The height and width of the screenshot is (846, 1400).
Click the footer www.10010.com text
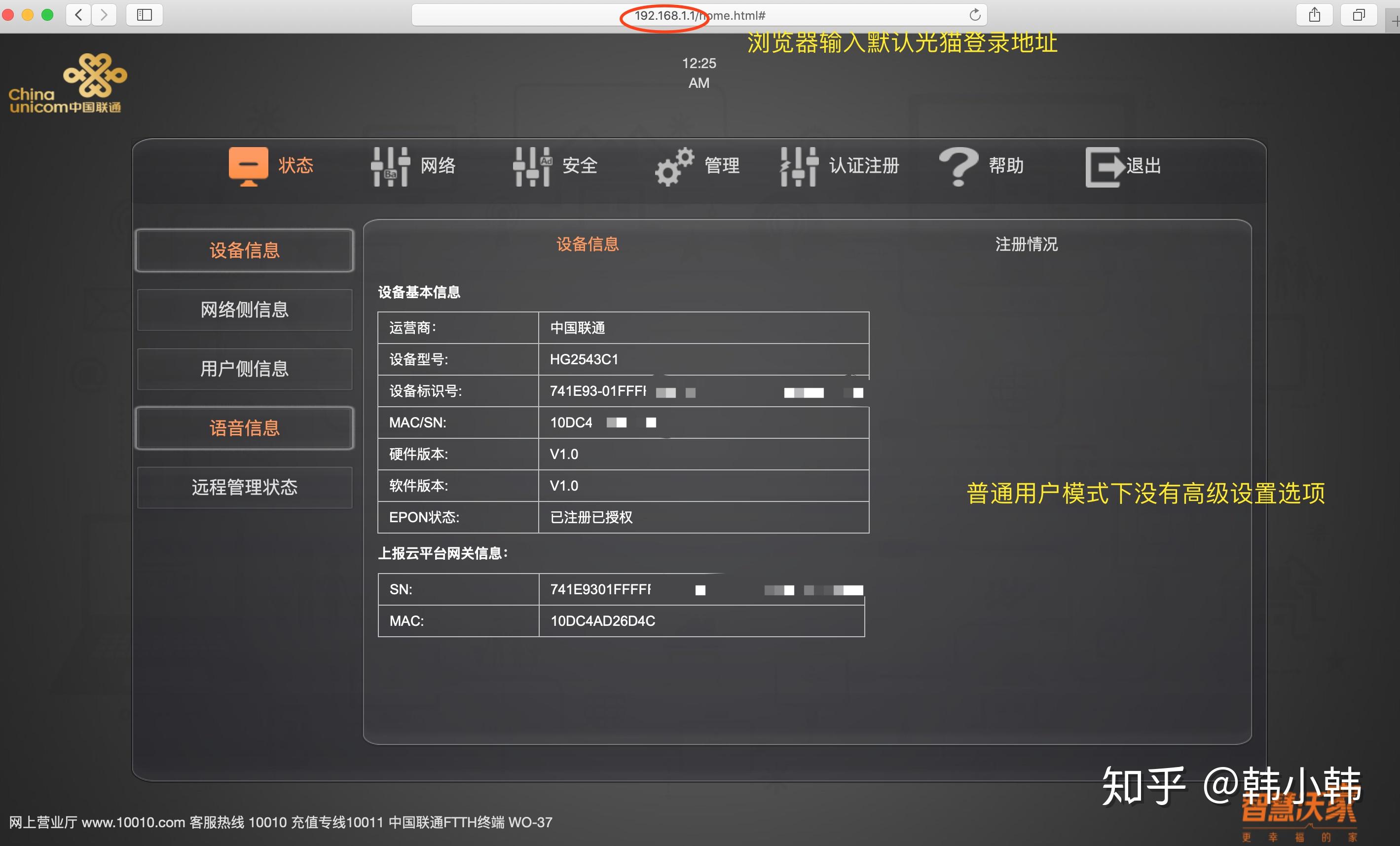[133, 822]
